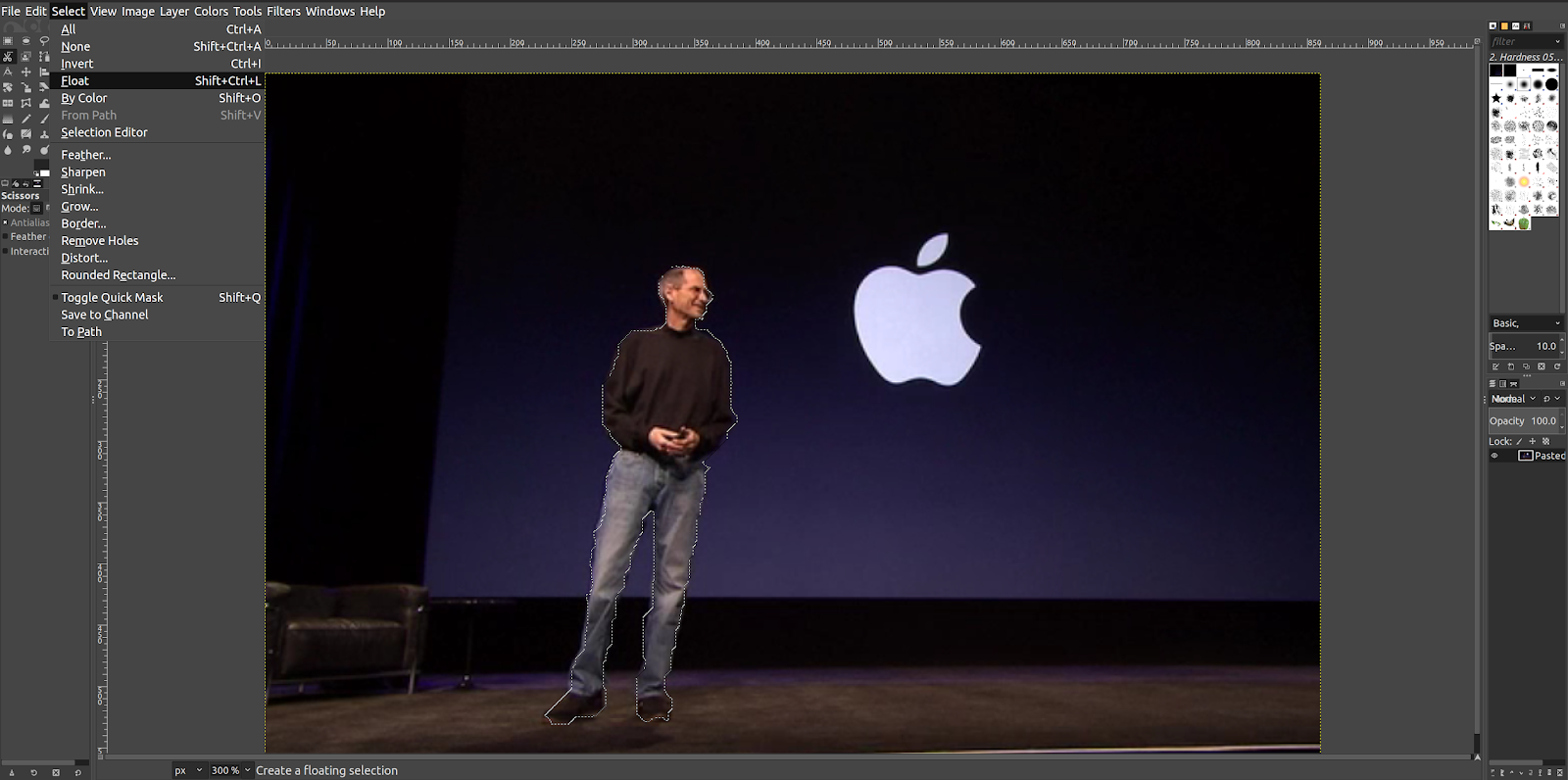Select the Measure tool

(x=8, y=72)
